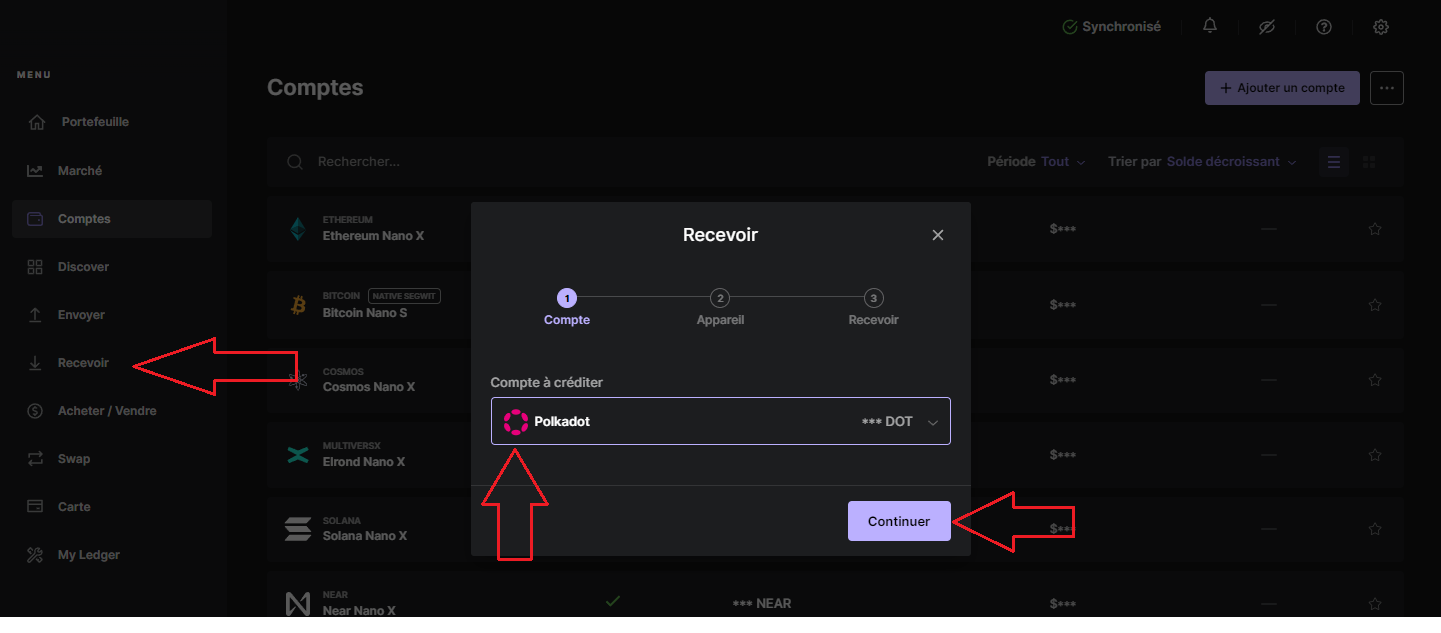Close the Recevoir dialog
The height and width of the screenshot is (633, 1441).
tap(938, 235)
